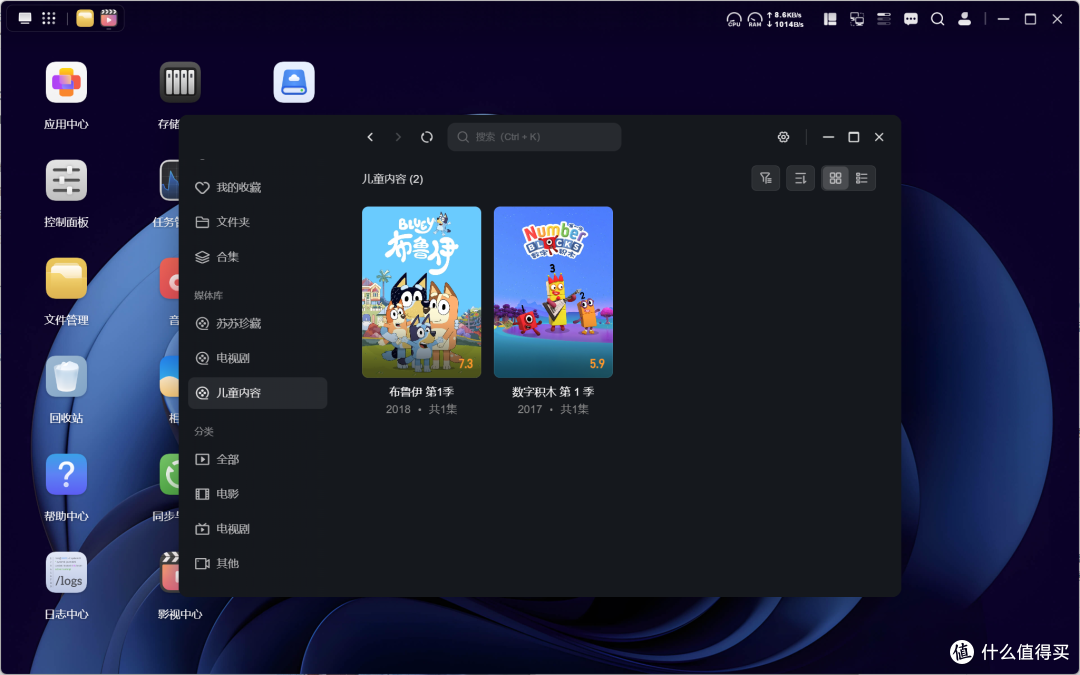Select the 儿童内容 media library
The height and width of the screenshot is (675, 1080).
[258, 393]
